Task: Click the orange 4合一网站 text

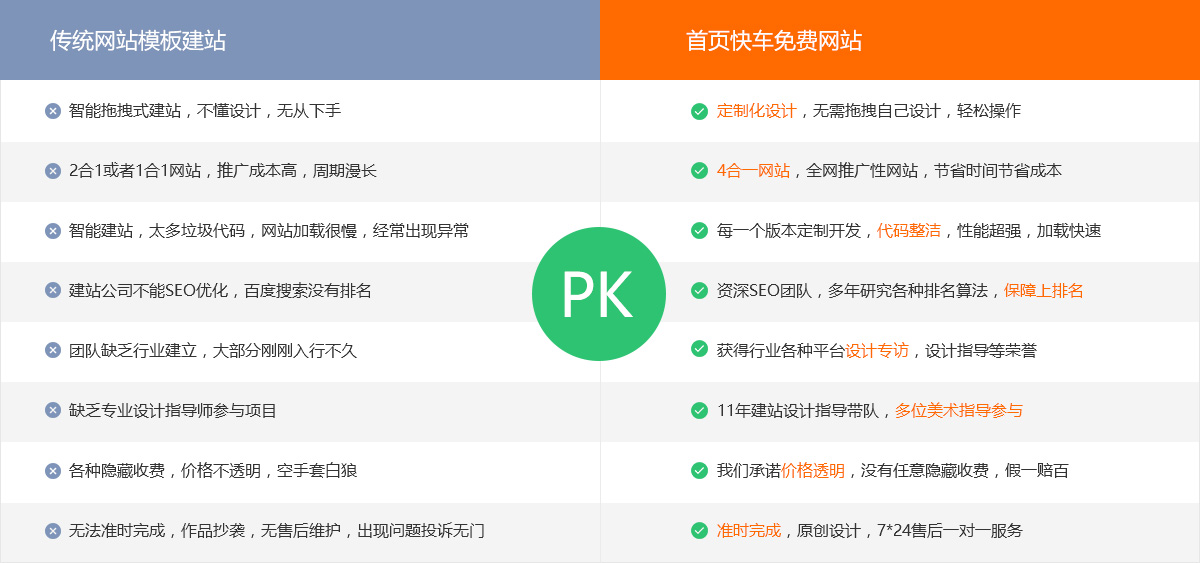Action: 754,171
